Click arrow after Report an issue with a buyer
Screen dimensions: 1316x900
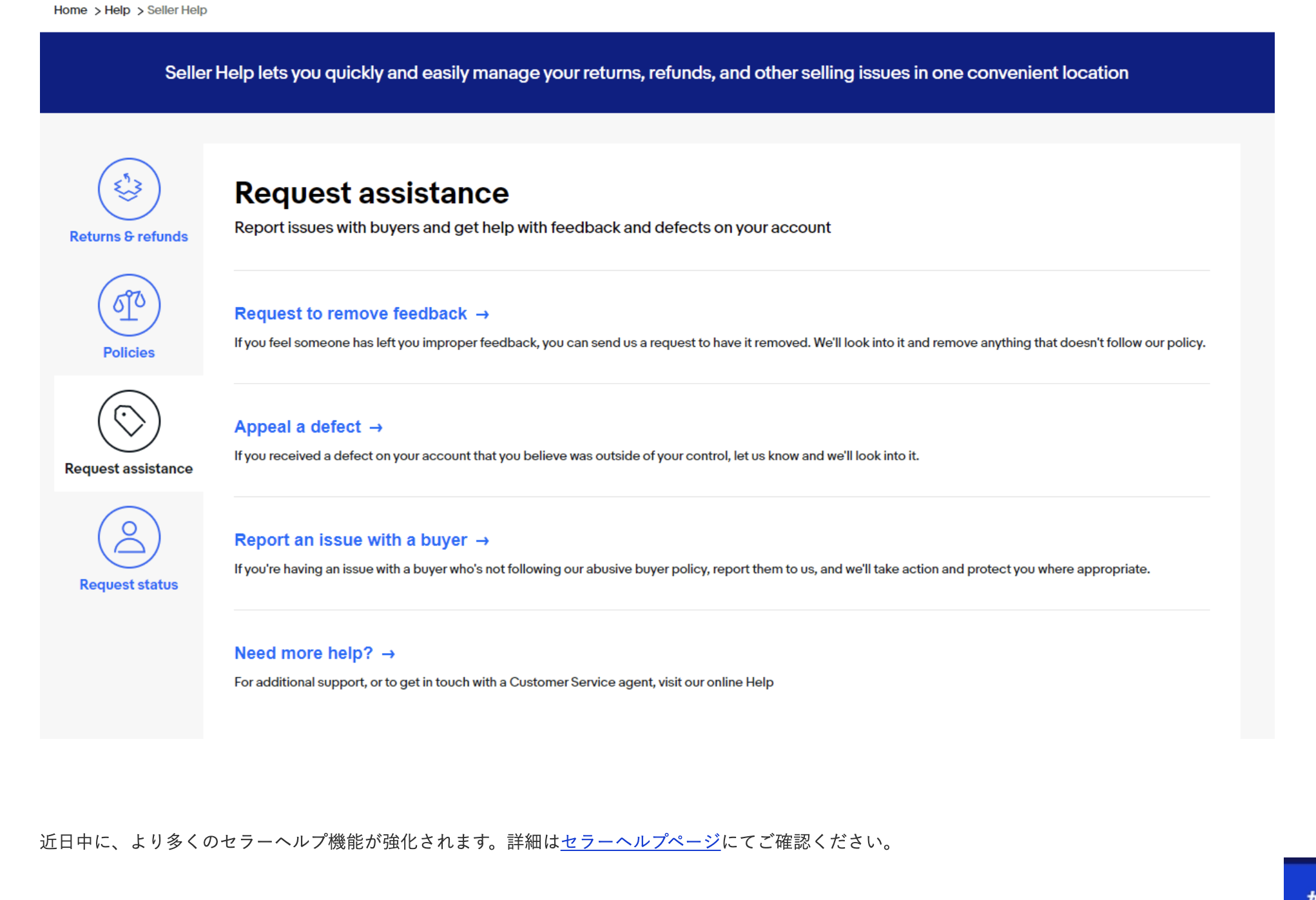(483, 541)
